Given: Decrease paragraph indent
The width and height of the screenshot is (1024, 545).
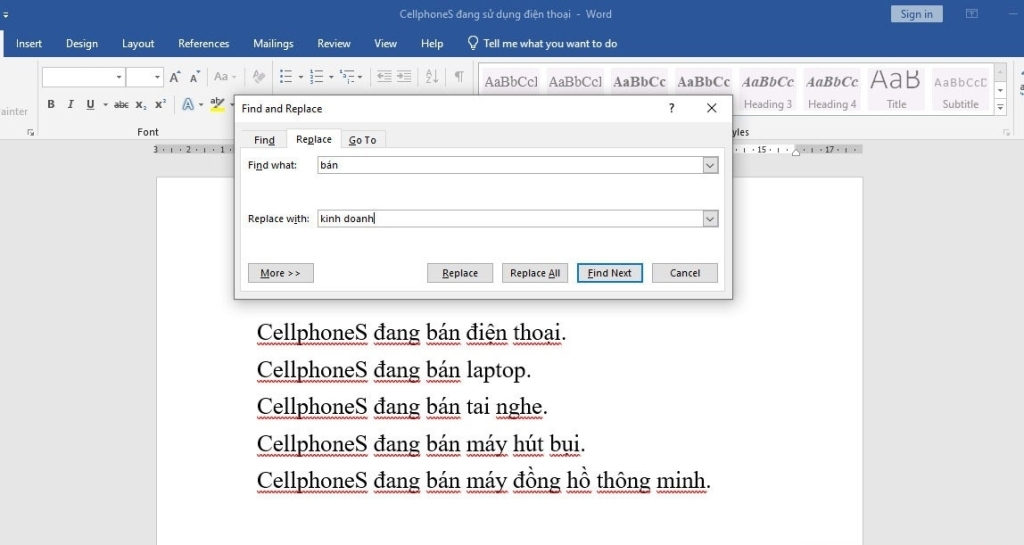Looking at the screenshot, I should point(384,77).
